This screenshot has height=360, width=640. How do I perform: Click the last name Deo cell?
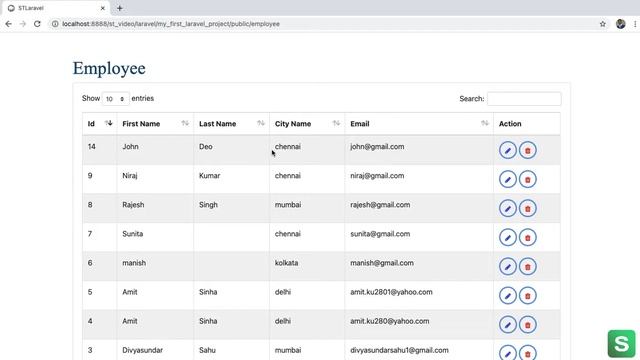point(231,150)
